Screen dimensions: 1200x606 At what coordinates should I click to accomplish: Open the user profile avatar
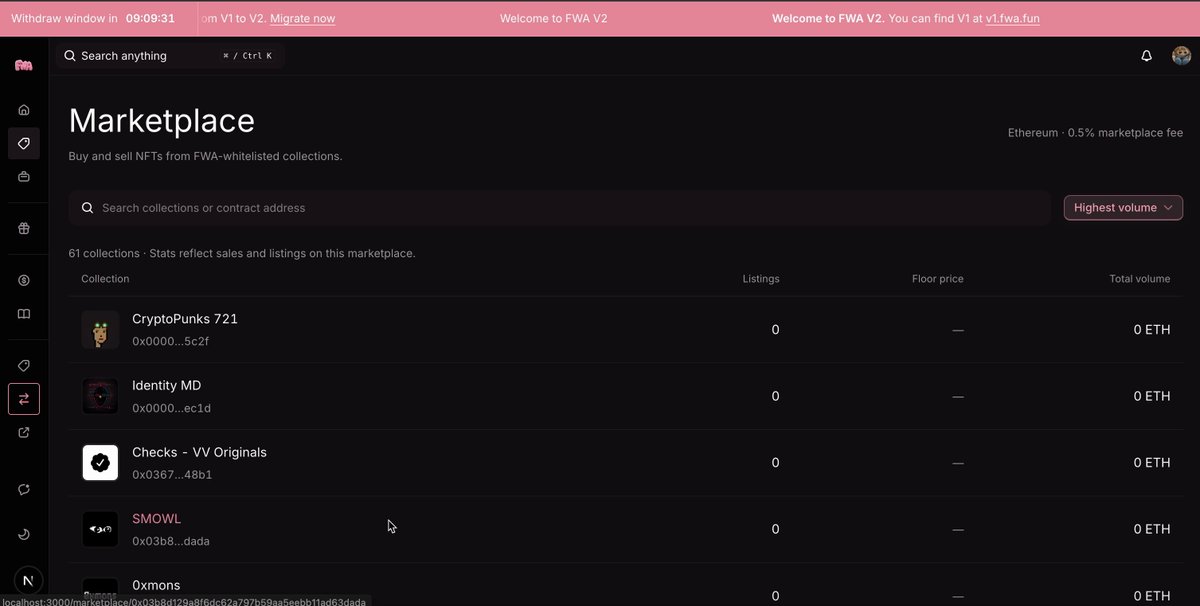pyautogui.click(x=1181, y=56)
